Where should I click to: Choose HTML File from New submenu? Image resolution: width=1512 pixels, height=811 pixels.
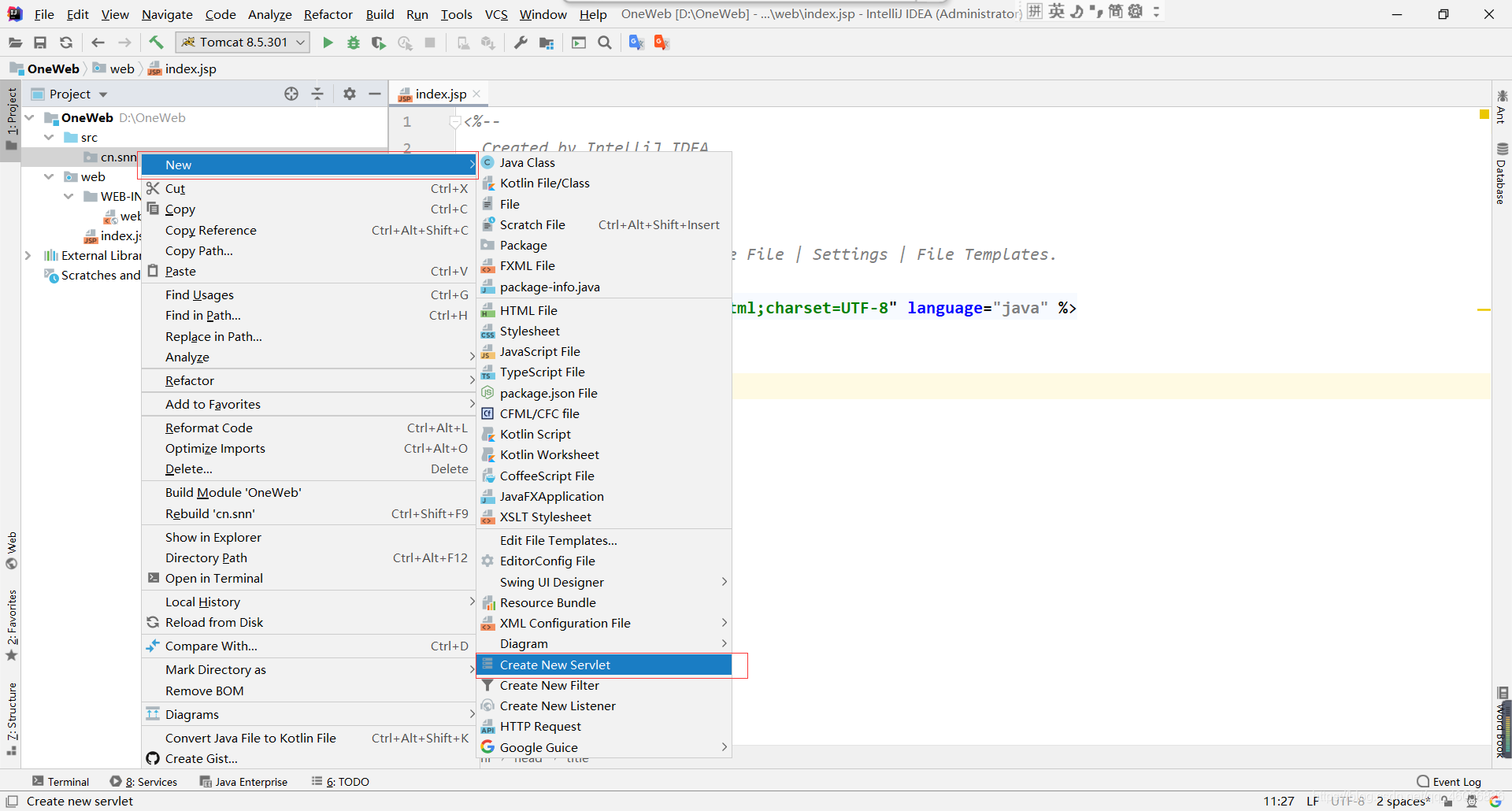point(605,310)
